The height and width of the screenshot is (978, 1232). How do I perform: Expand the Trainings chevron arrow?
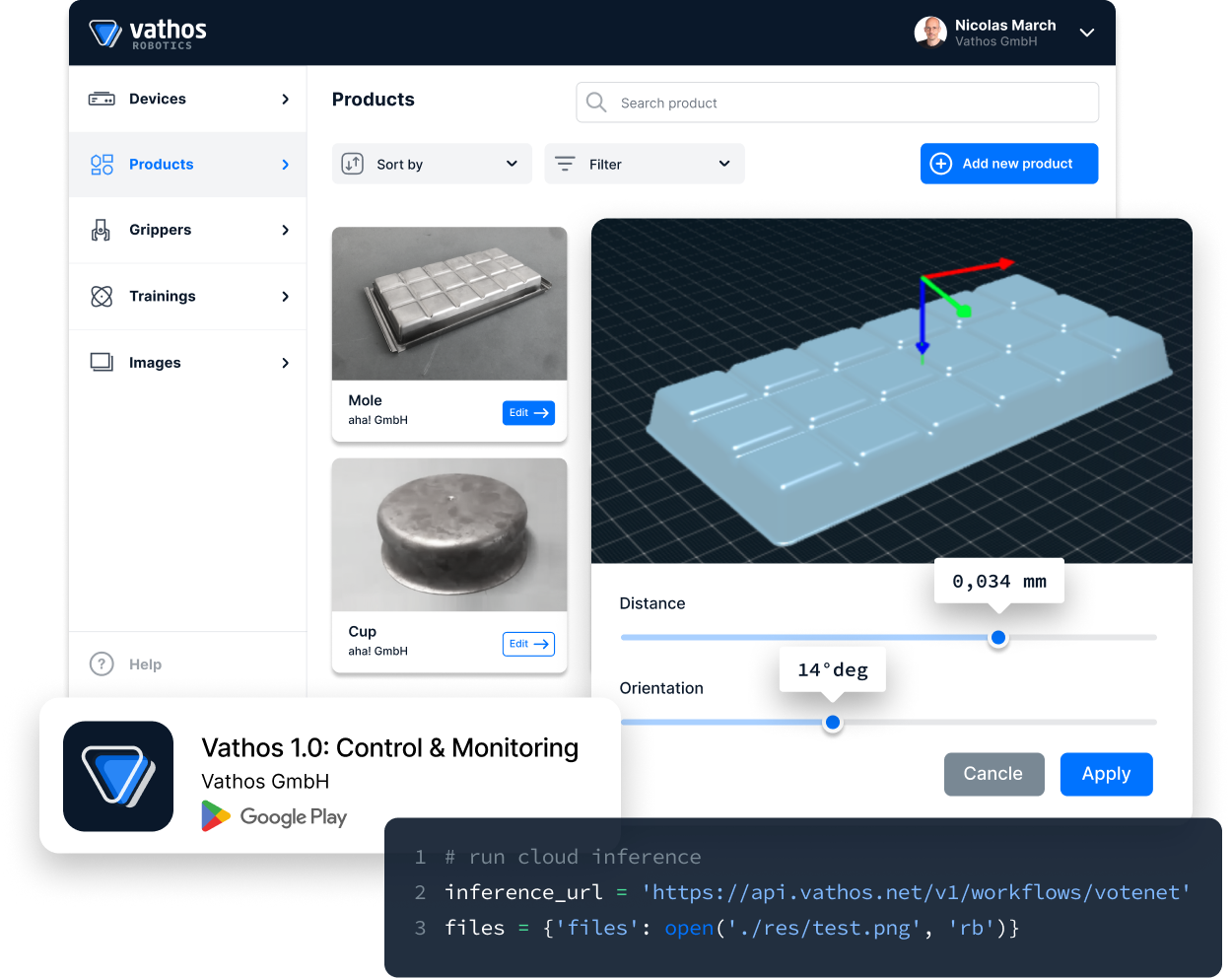point(286,297)
